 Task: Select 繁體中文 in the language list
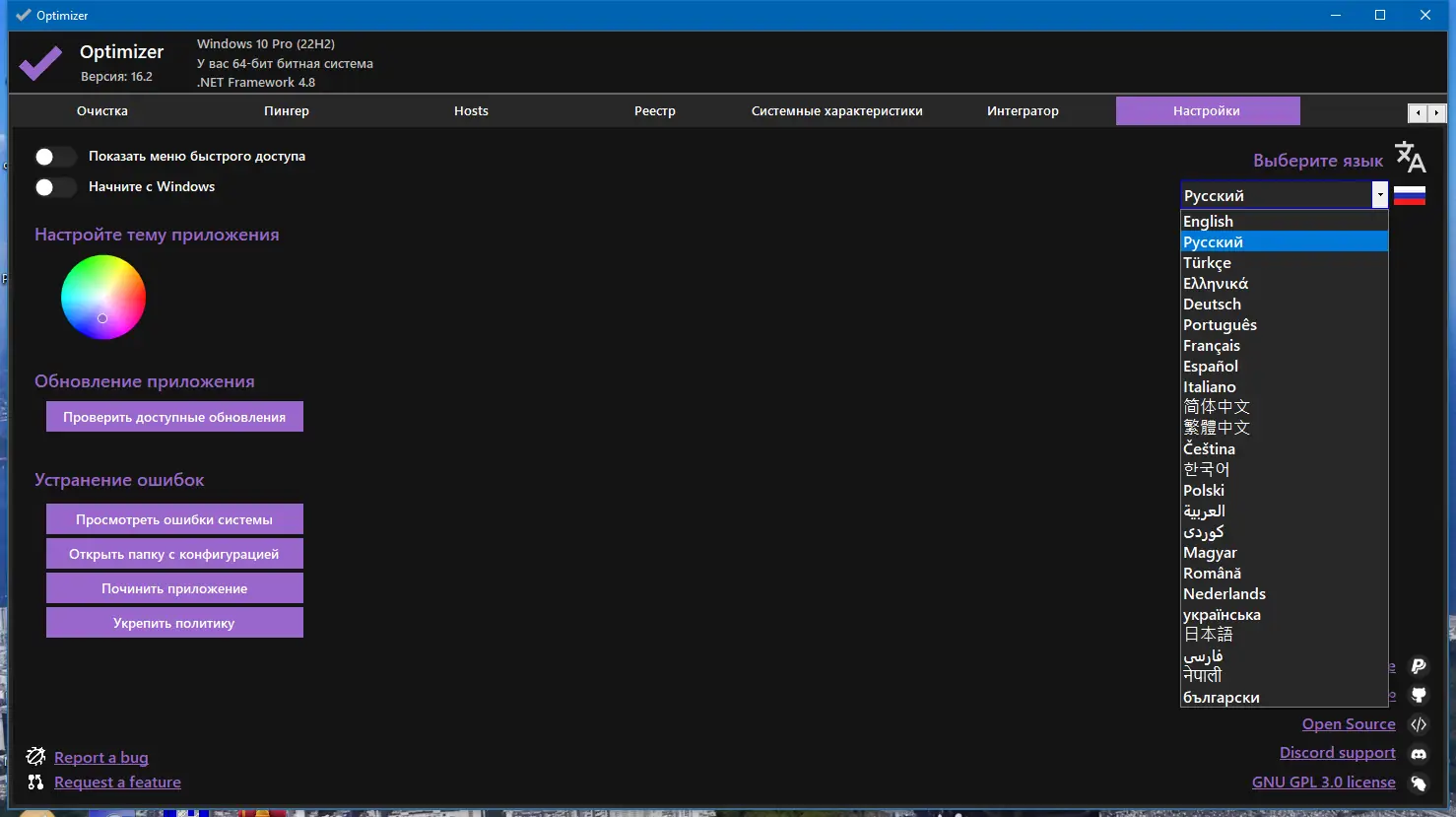(1285, 428)
